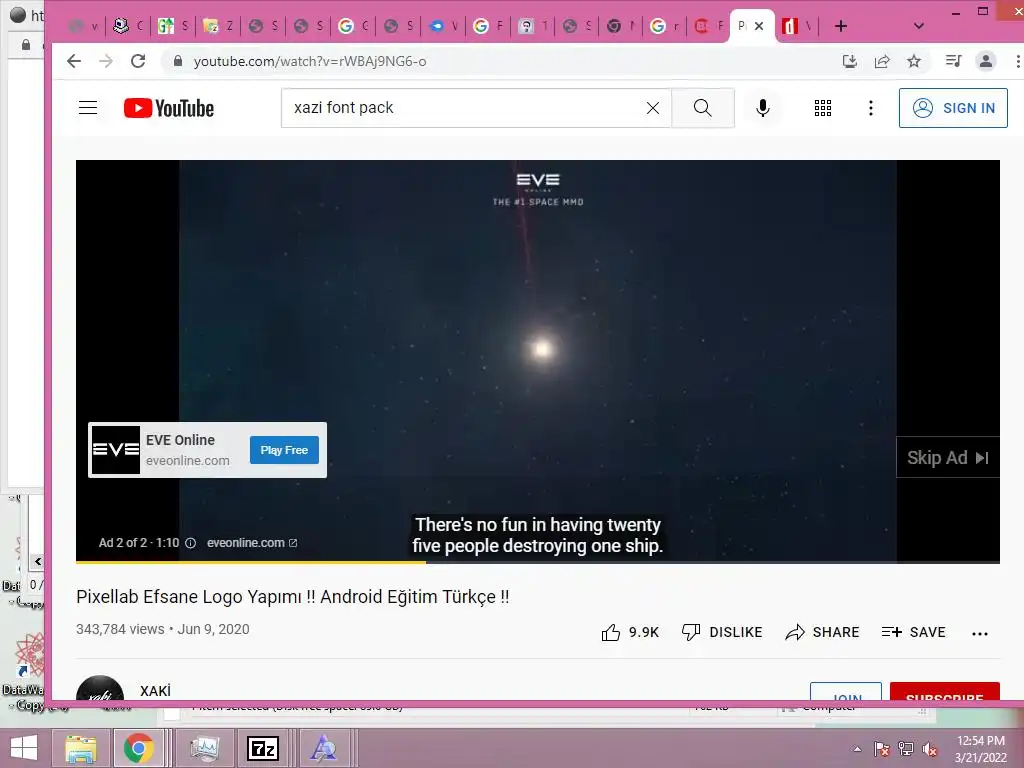This screenshot has width=1024, height=768.
Task: Show hidden tray icons arrow
Action: pyautogui.click(x=857, y=749)
